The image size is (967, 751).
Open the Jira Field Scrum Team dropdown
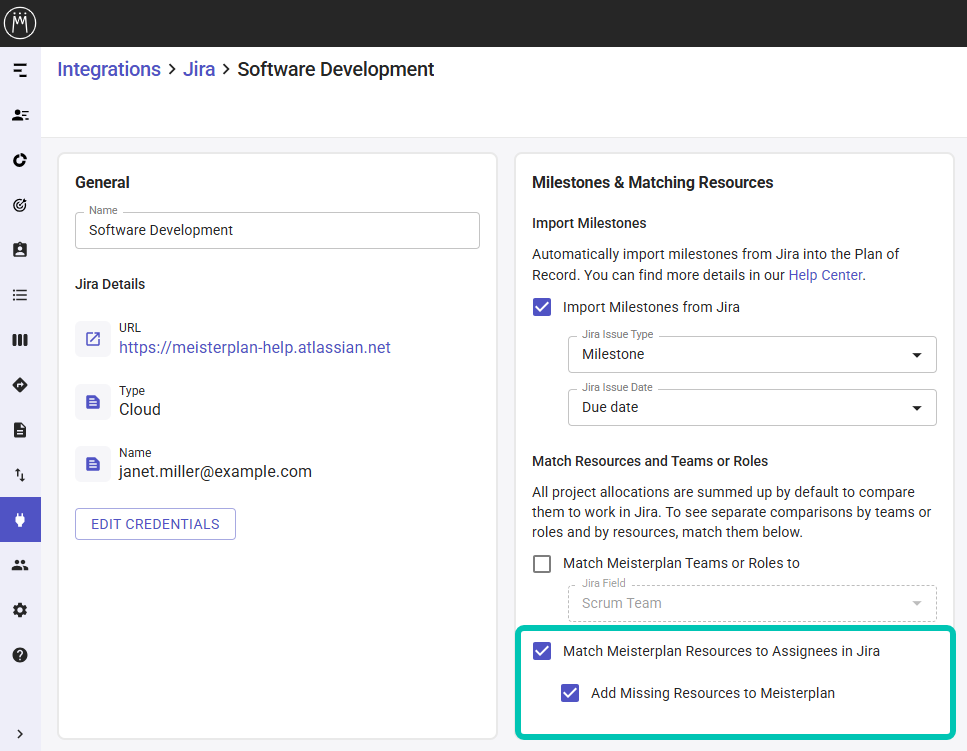pos(752,603)
